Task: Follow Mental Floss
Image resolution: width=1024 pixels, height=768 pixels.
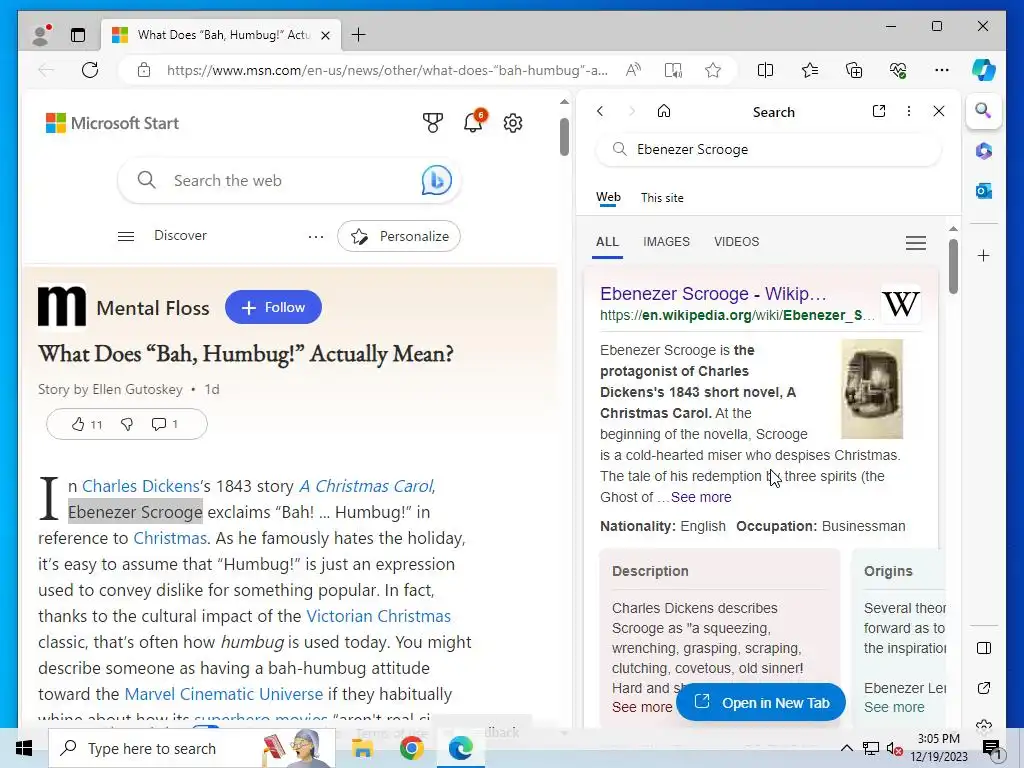Action: [273, 307]
